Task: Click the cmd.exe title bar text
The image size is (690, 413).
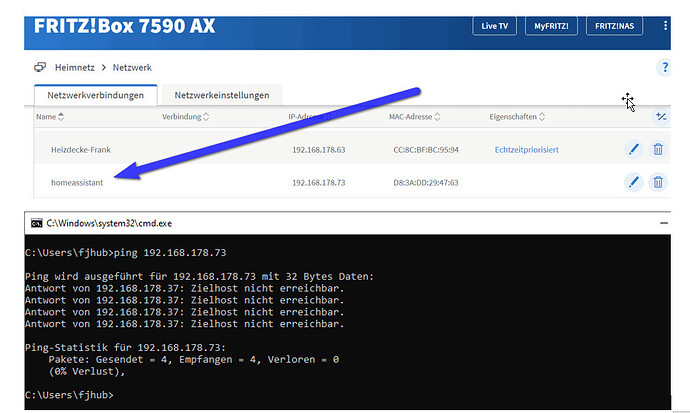Action: (109, 223)
